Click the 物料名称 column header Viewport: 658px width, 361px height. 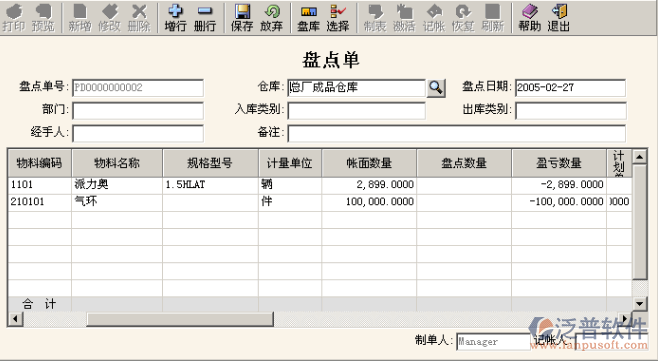(x=117, y=163)
